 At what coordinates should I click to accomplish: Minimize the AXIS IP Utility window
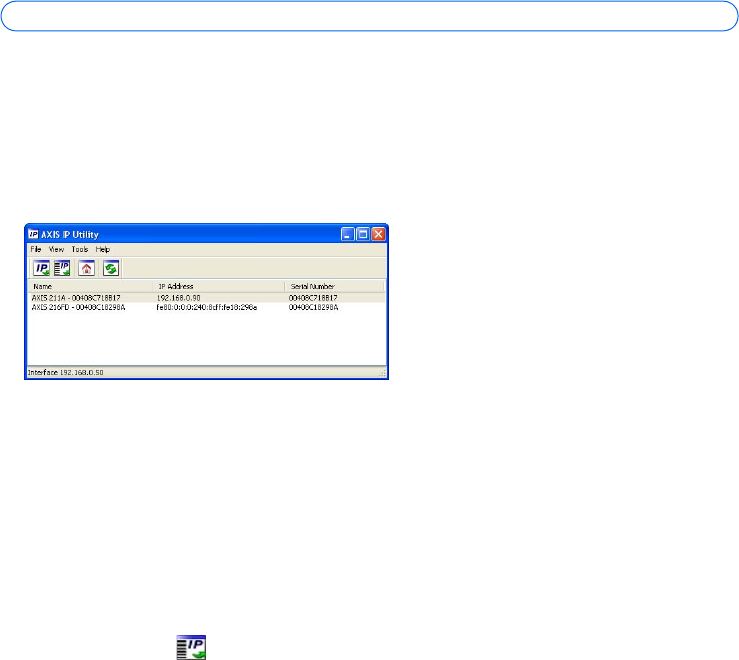[x=347, y=234]
